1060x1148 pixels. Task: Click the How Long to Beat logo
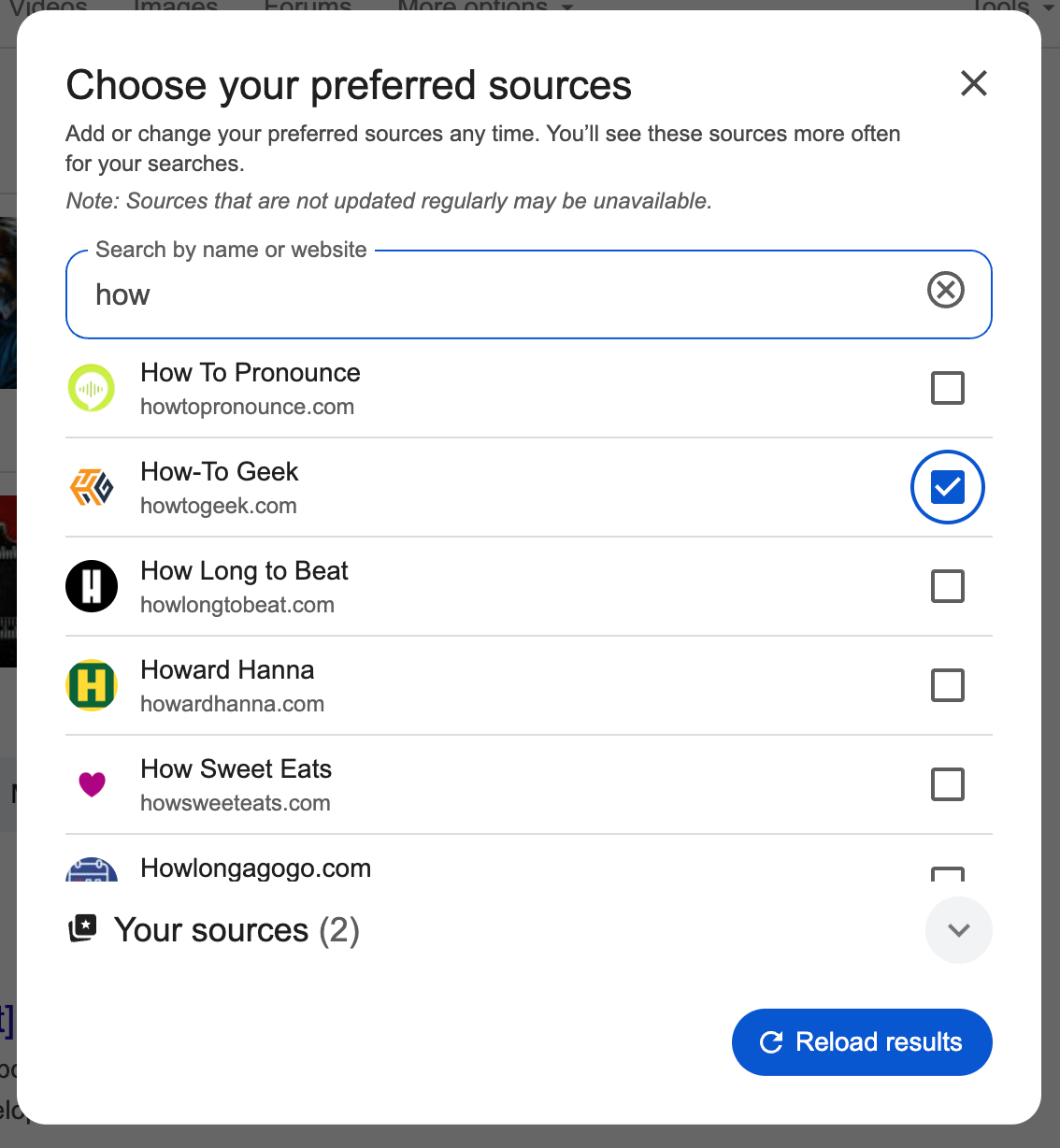[x=92, y=586]
